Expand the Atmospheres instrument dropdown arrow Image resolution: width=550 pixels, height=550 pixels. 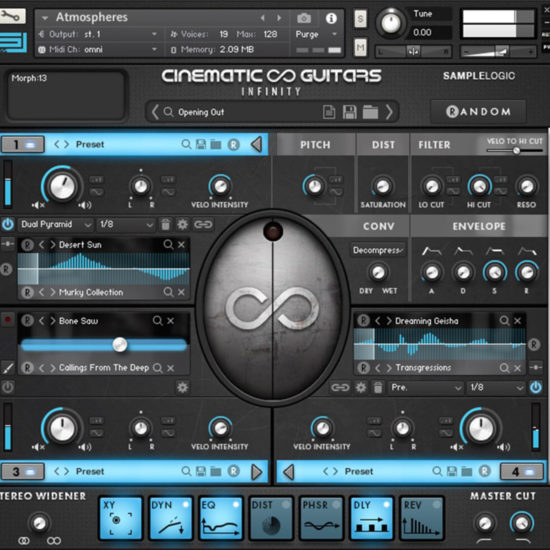click(45, 18)
